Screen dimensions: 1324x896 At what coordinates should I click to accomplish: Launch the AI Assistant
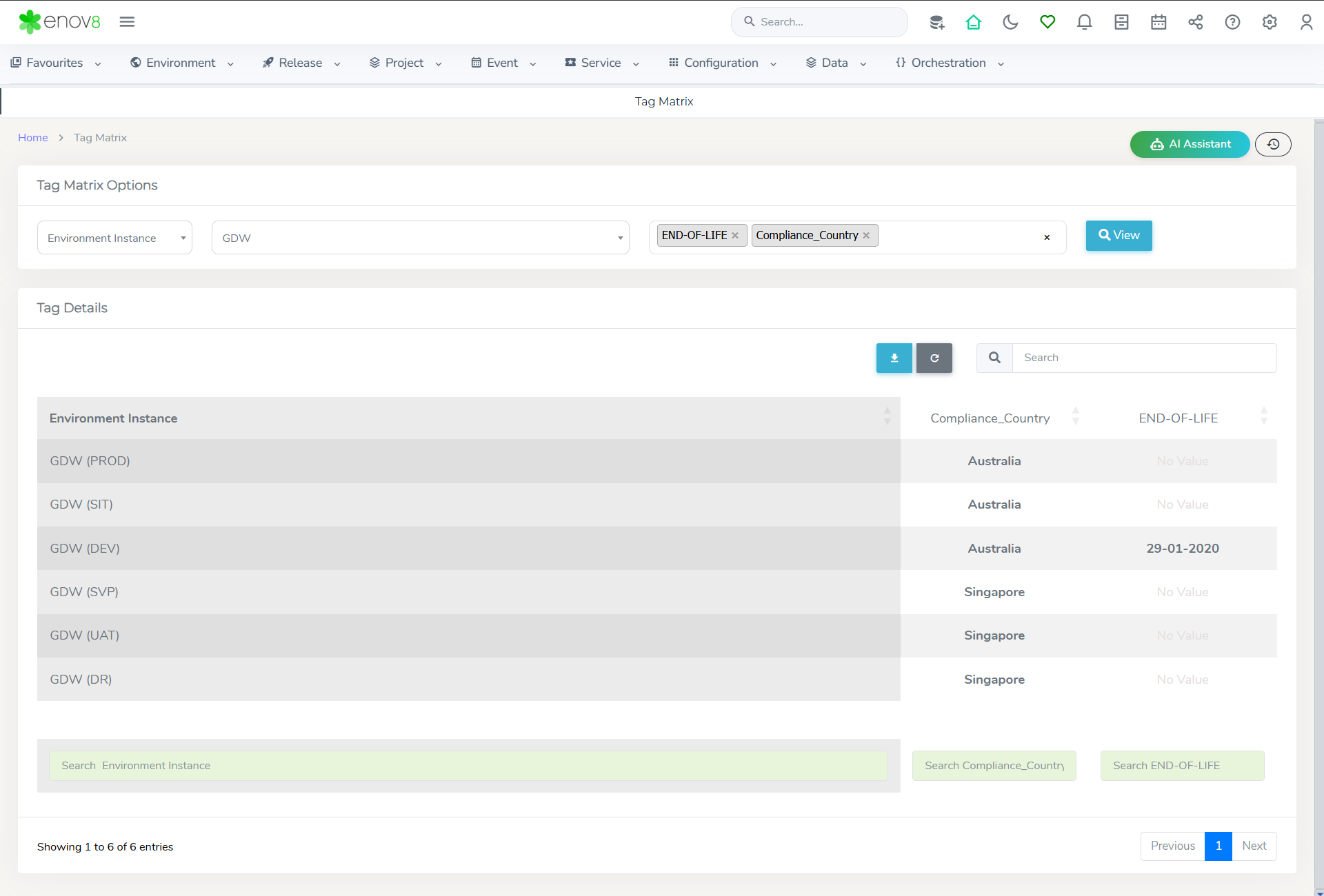pos(1190,144)
